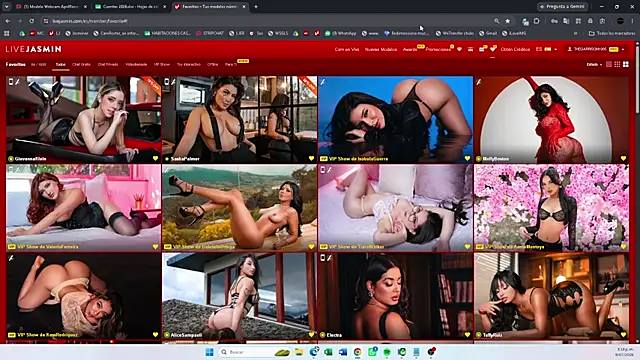
Task: Toggle favorite heart on GabrielaOrtega card
Action: (x=311, y=247)
